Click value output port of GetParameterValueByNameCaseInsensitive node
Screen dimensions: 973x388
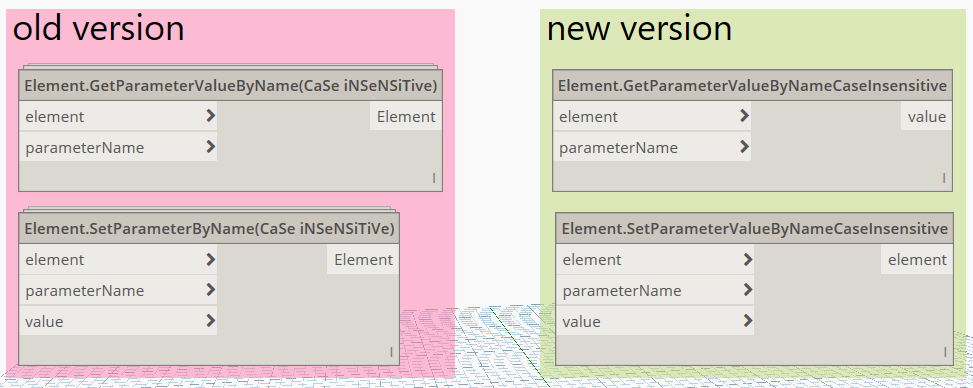(x=926, y=117)
